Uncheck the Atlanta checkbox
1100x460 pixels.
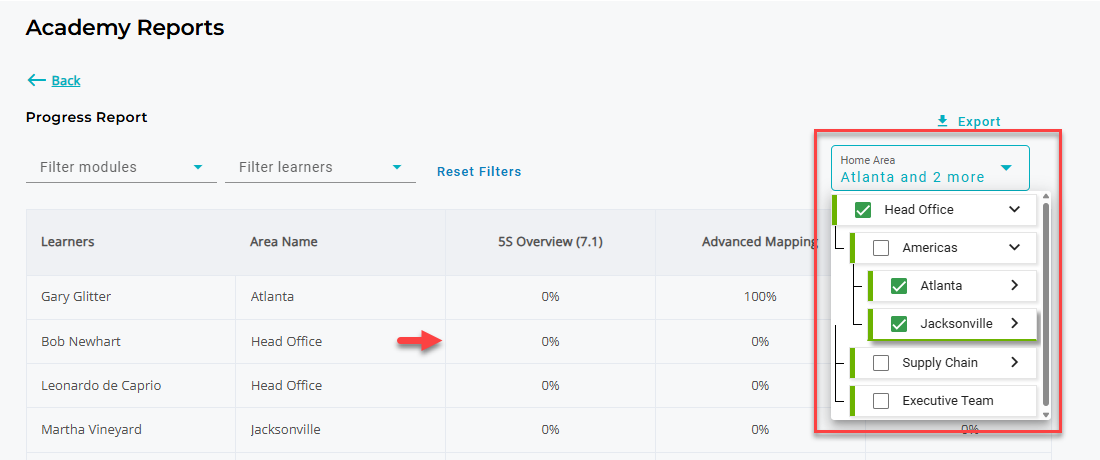(899, 286)
